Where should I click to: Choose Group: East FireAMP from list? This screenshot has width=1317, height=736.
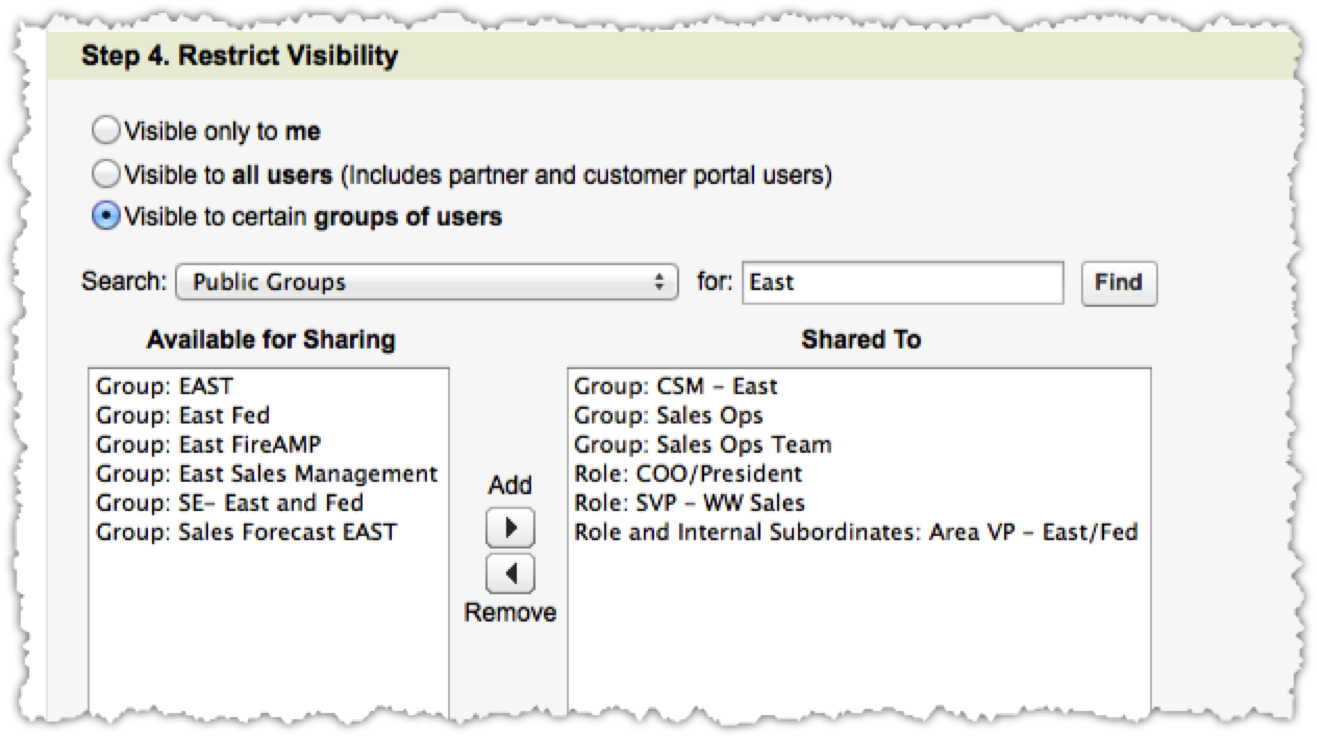[x=209, y=444]
